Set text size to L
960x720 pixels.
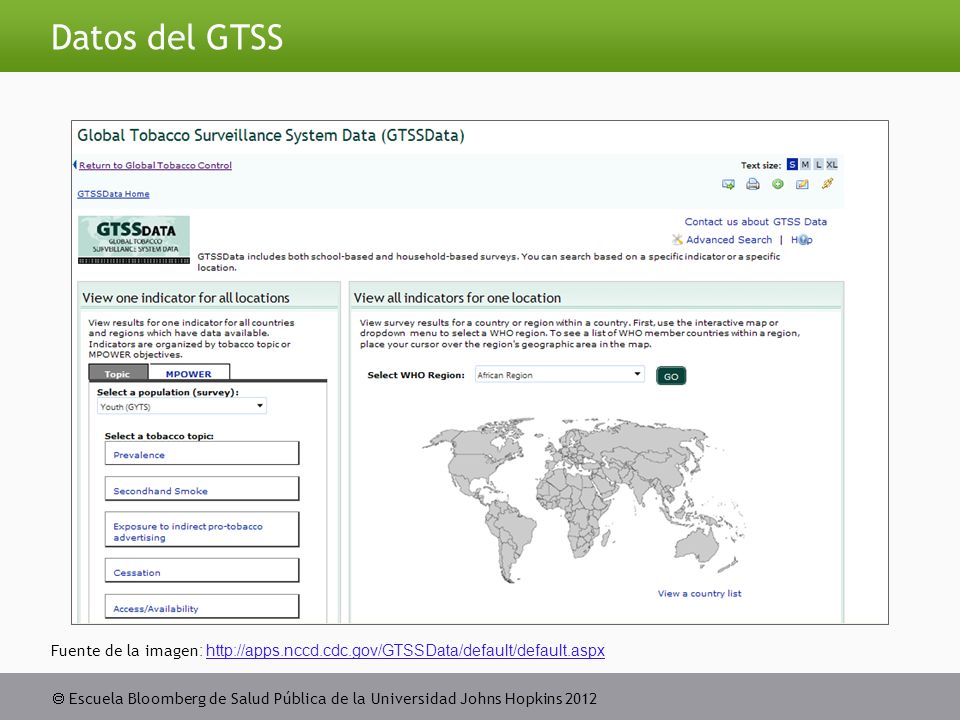(818, 165)
